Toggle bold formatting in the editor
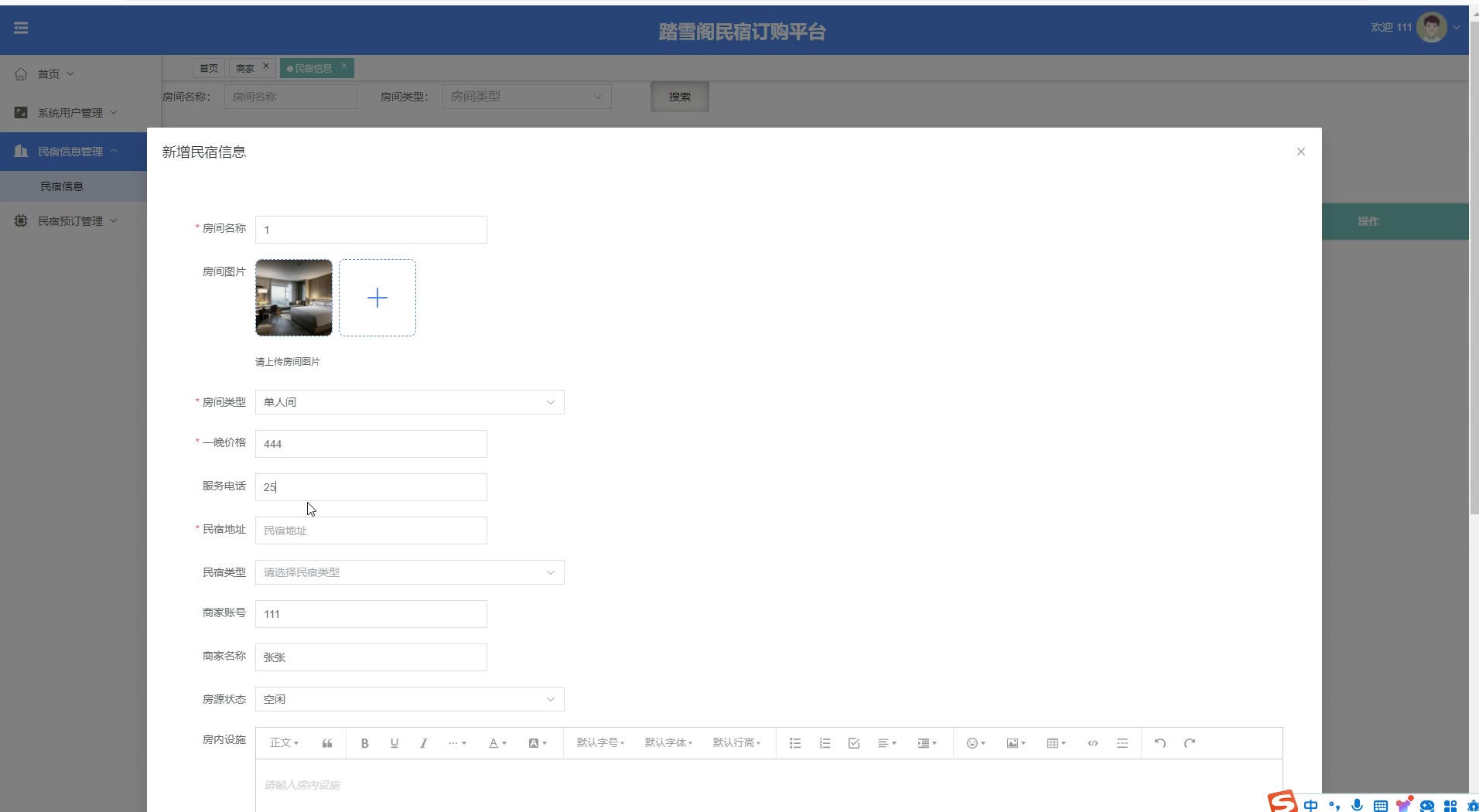Viewport: 1479px width, 812px height. pyautogui.click(x=364, y=743)
